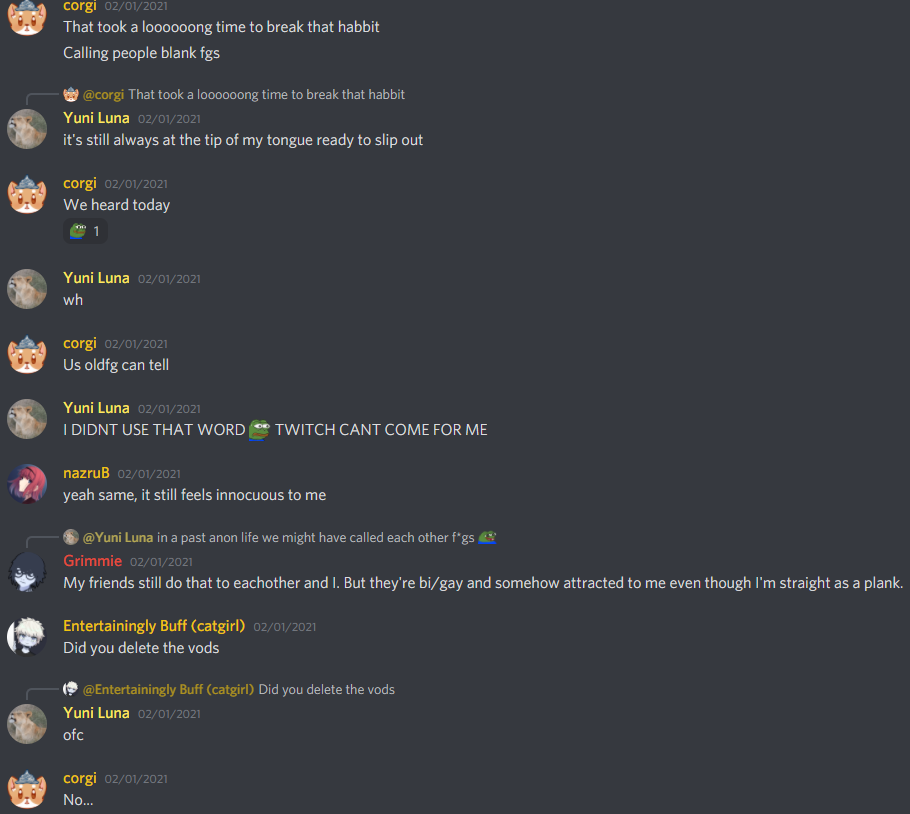Click corgi's avatar beside 'We heard today'

(27, 194)
